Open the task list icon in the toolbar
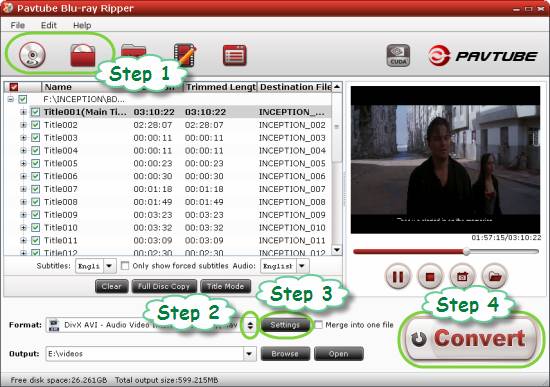The image size is (550, 387). pyautogui.click(x=235, y=55)
